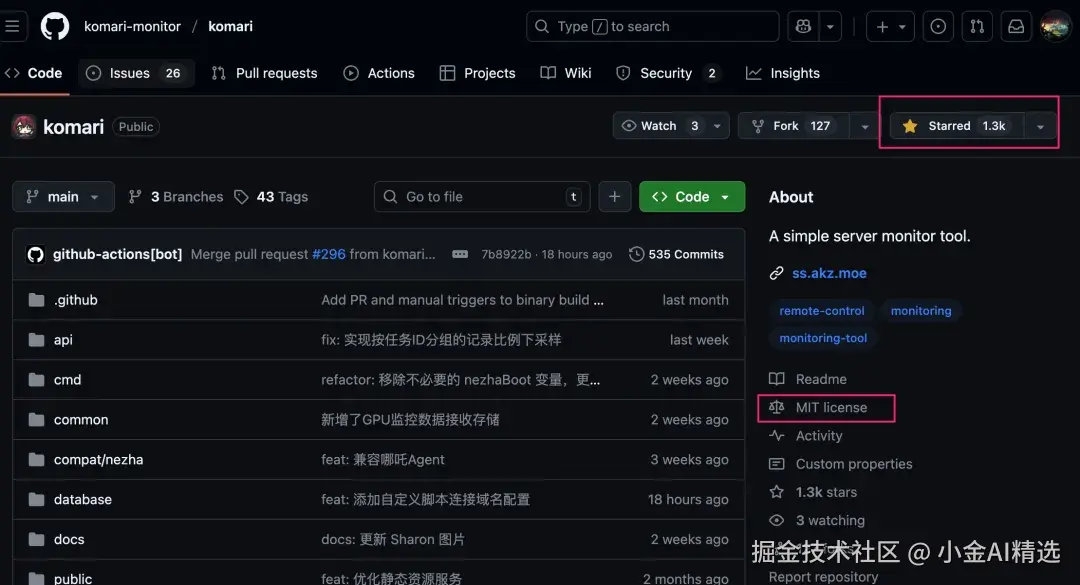This screenshot has width=1080, height=585.
Task: Visit the ss.akz.moe website link
Action: [x=829, y=273]
